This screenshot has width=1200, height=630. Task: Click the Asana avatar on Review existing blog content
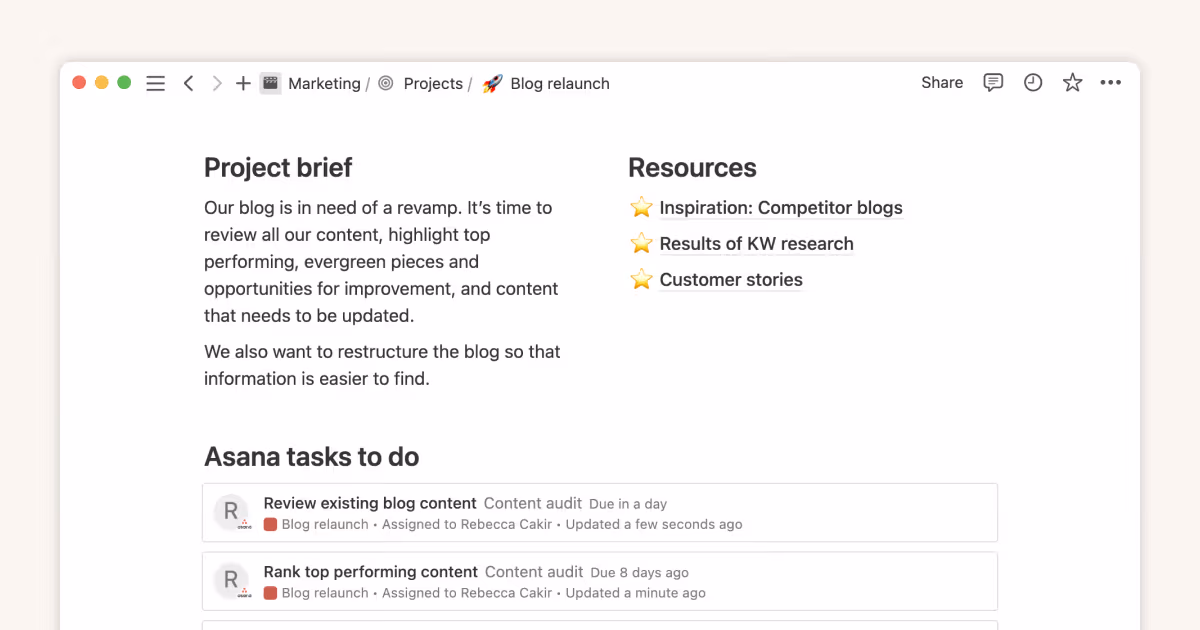point(231,512)
